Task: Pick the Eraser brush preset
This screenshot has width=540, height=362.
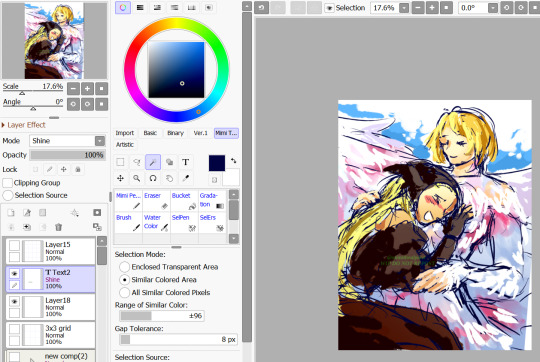Action: [x=156, y=200]
